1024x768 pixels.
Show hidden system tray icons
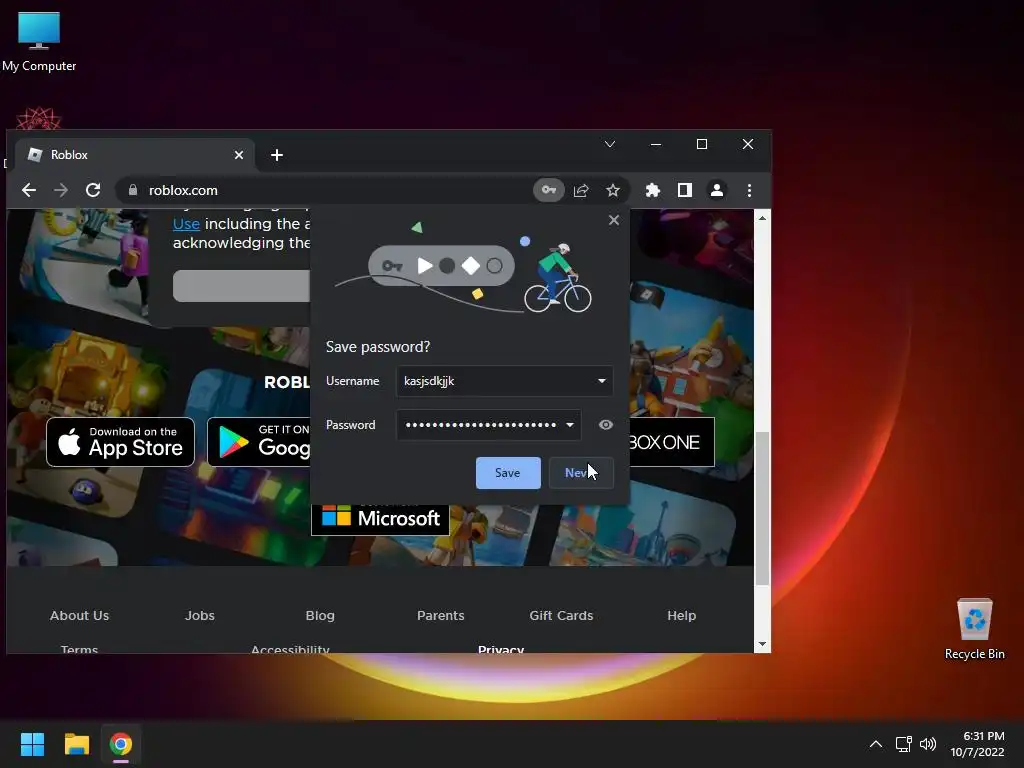(x=876, y=744)
